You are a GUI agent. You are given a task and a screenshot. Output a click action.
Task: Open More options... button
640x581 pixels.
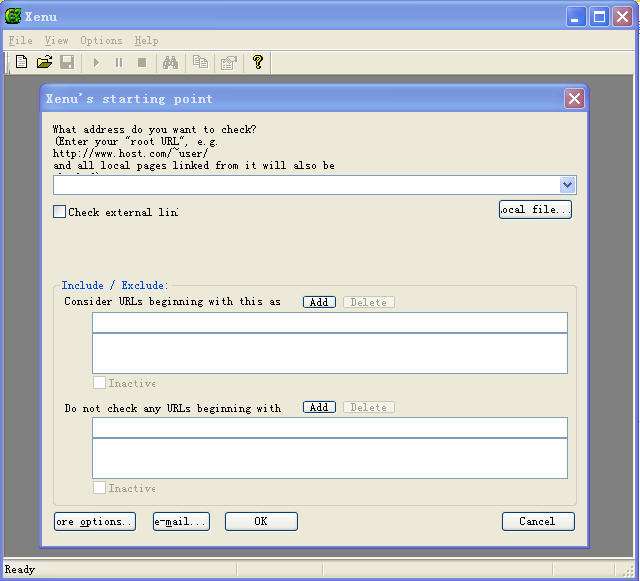(x=95, y=521)
